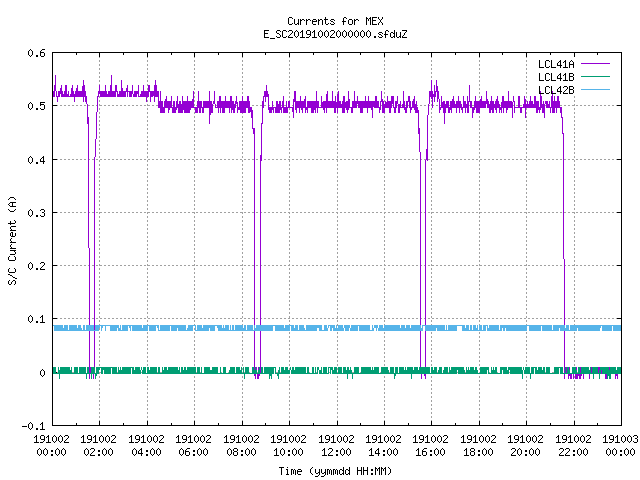
Task: Click the x-axis tick 191002 14:00
Action: 383,445
